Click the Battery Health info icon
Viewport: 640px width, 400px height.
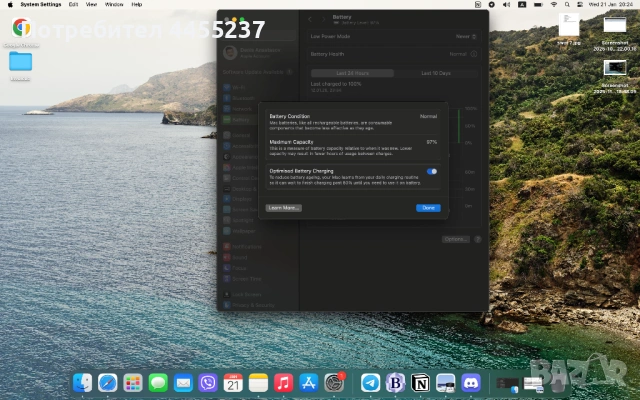[x=473, y=54]
